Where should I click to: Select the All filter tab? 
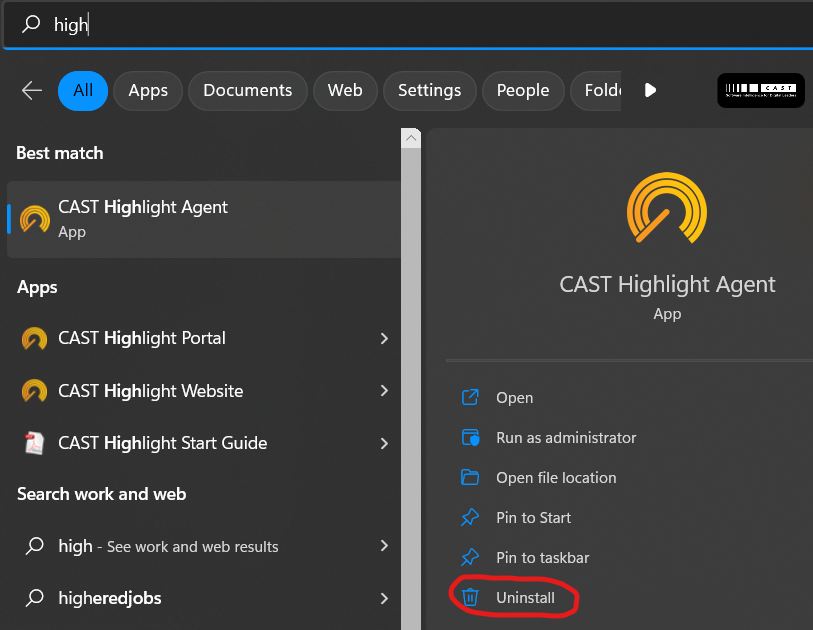tap(83, 91)
